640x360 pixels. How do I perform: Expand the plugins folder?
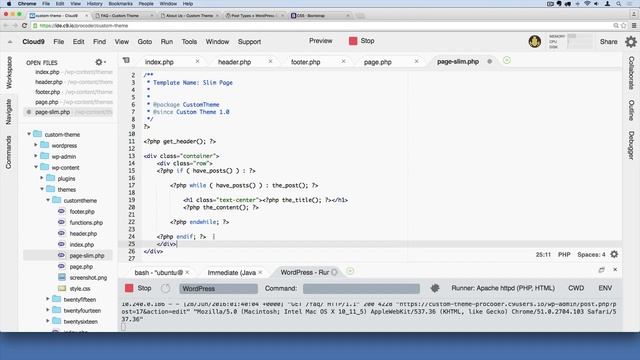[x=42, y=178]
